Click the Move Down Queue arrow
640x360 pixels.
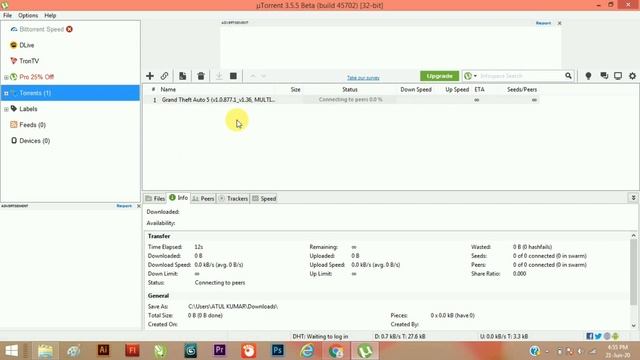264,76
